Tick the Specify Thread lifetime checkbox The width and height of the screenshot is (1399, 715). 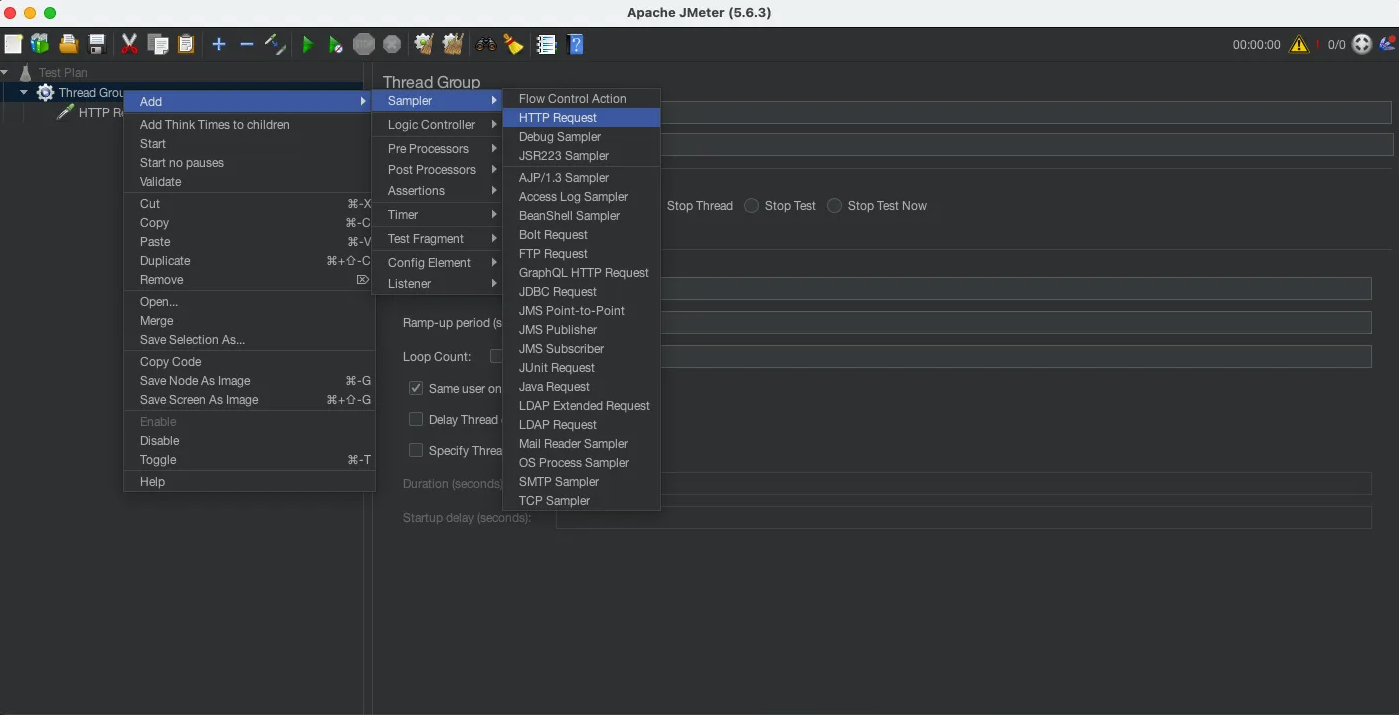416,450
